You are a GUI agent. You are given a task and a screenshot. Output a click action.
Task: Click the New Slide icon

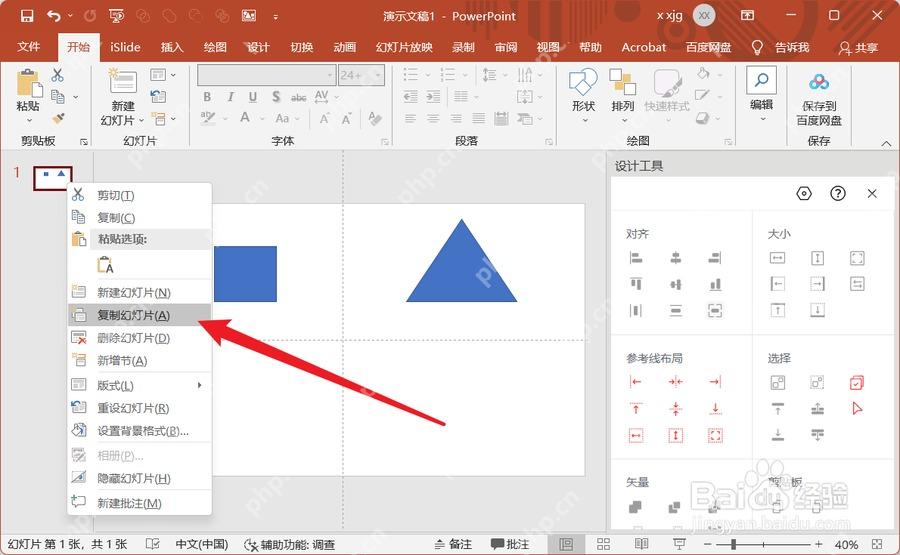click(122, 81)
